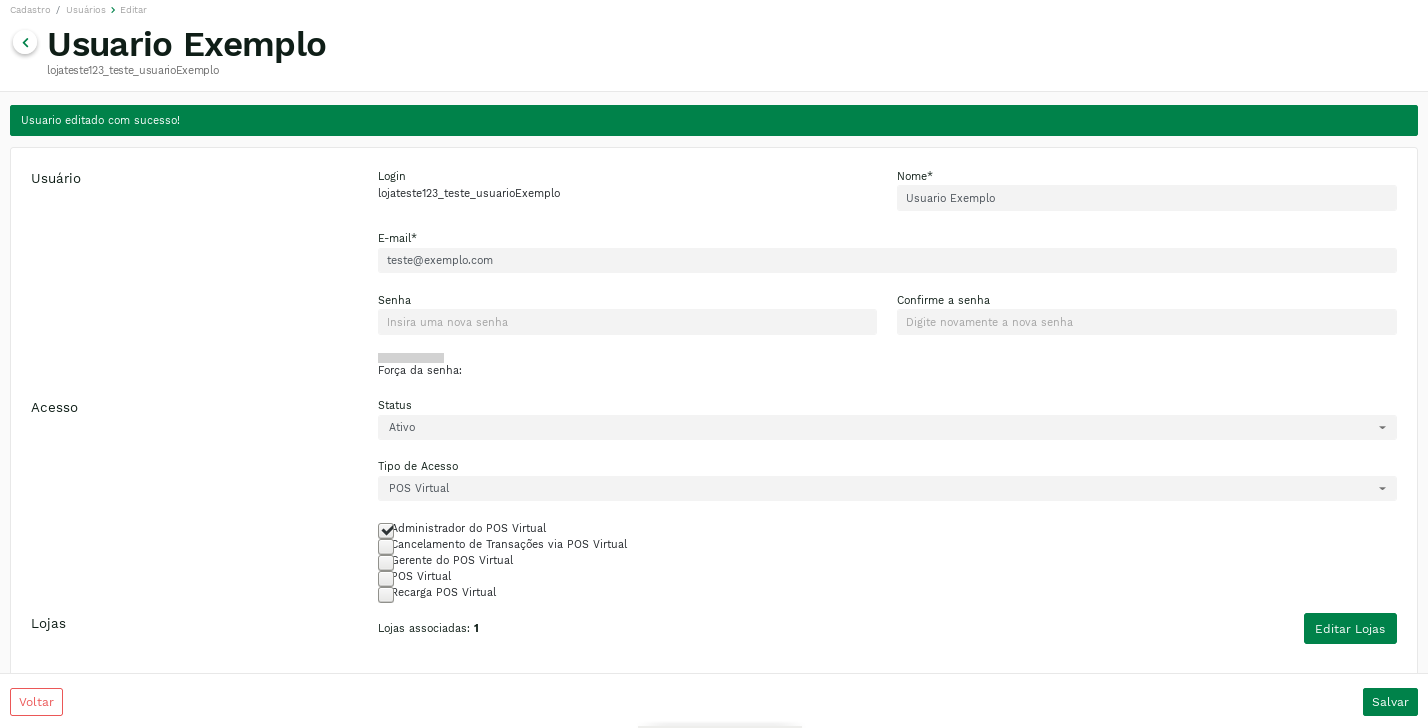Screen dimensions: 1428x728
Task: Click the Senha password field
Action: pos(627,322)
